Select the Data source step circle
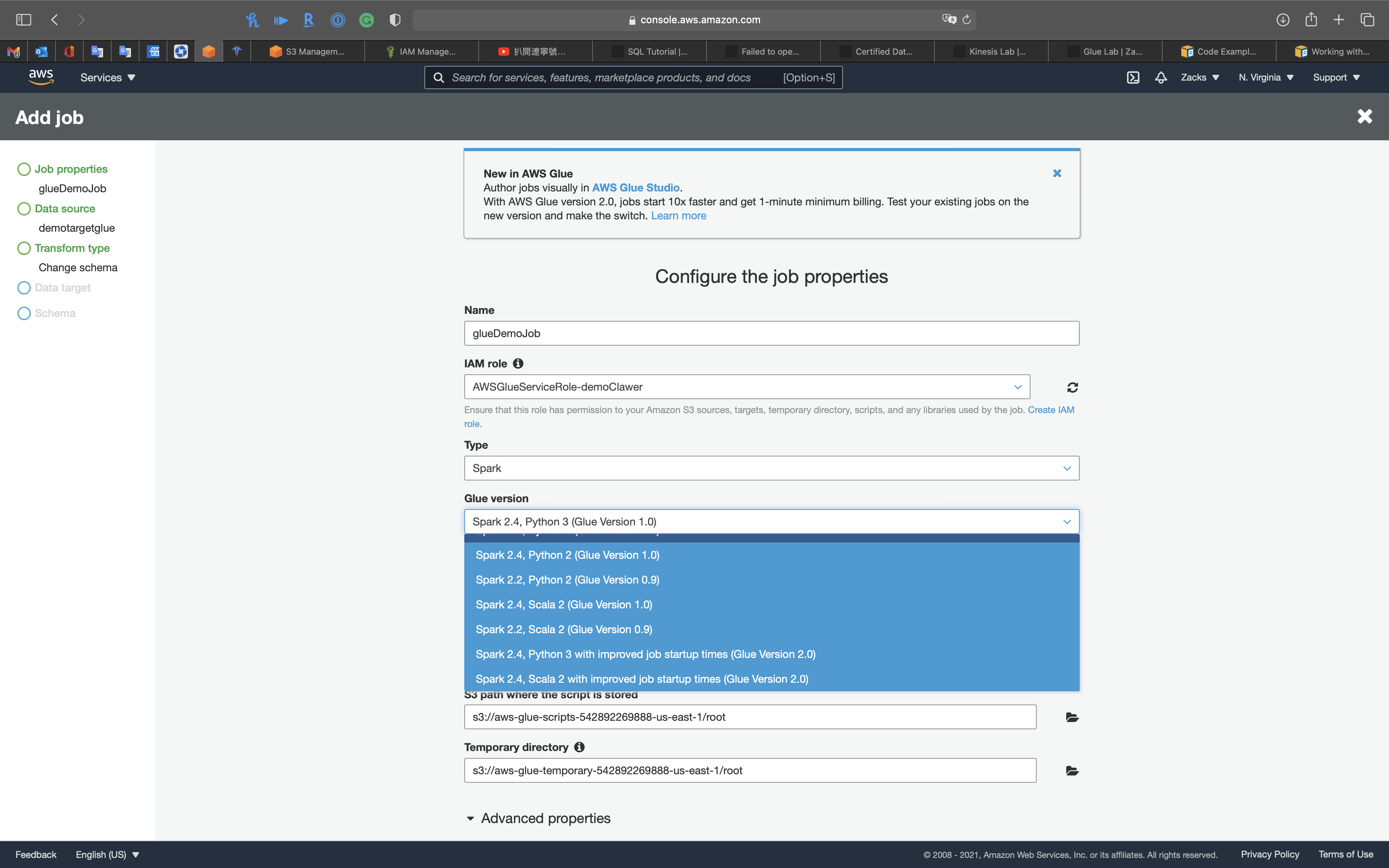 tap(24, 208)
